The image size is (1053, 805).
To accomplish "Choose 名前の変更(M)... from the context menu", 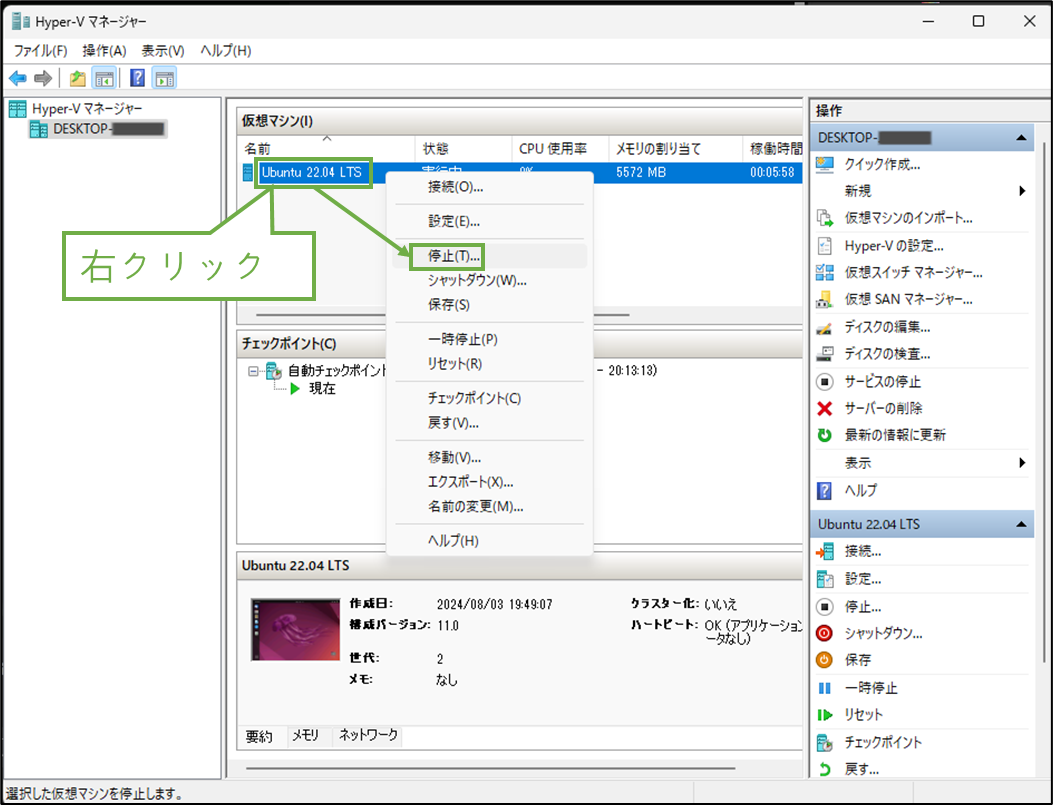I will [490, 506].
